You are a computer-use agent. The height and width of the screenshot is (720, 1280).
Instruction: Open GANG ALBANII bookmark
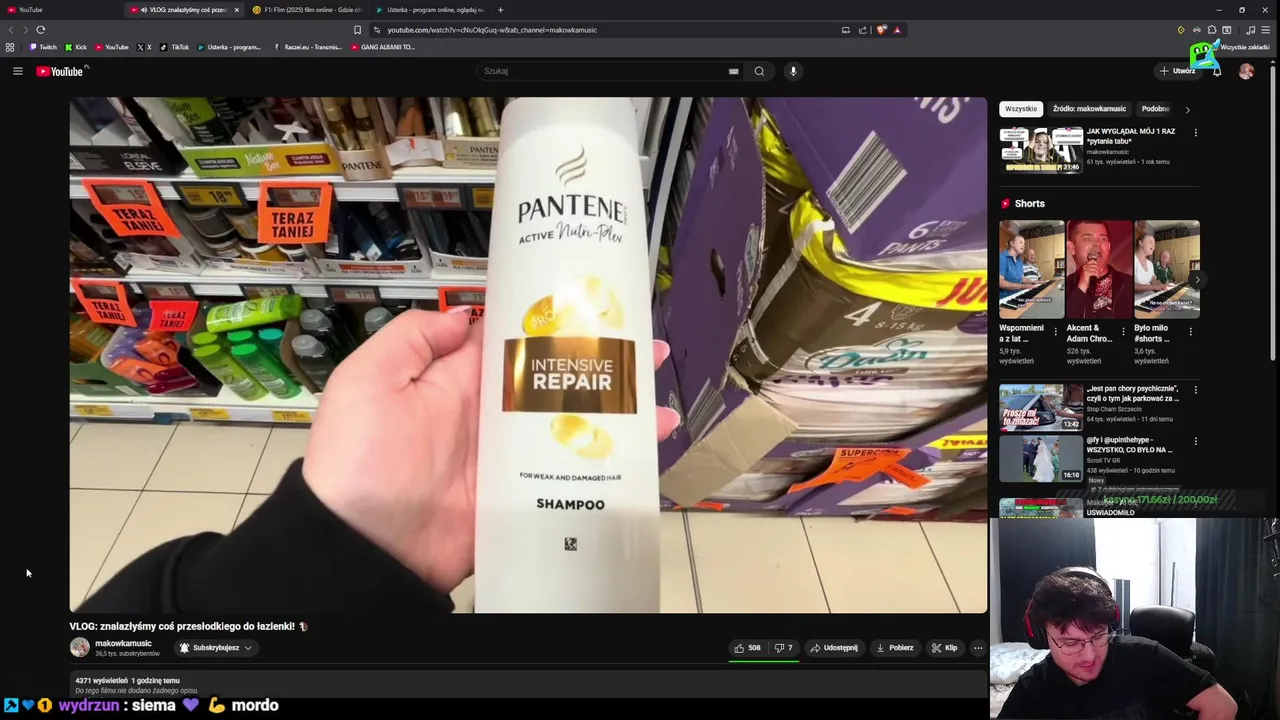click(x=383, y=47)
